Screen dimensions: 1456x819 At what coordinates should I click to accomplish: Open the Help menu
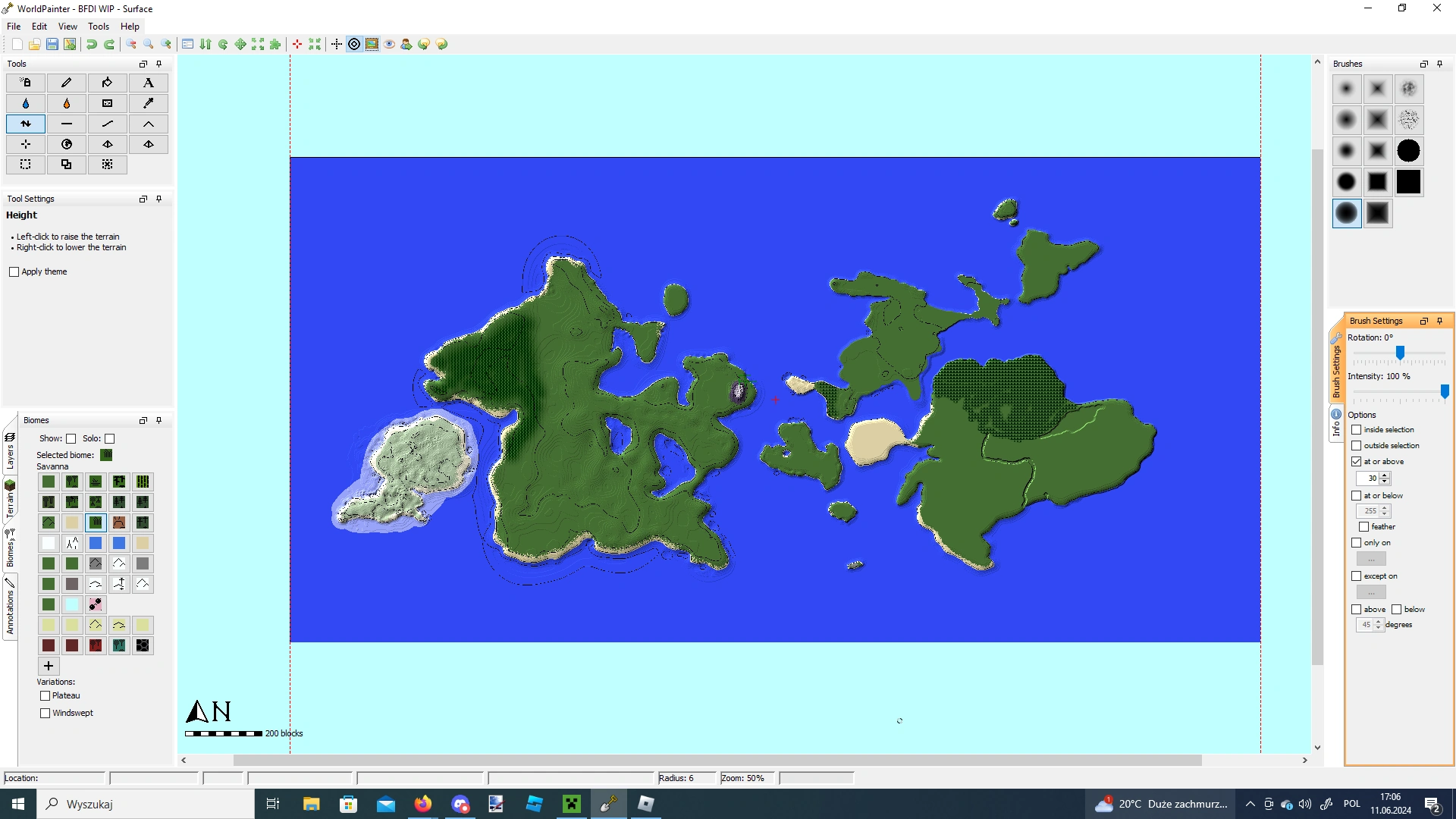point(129,26)
